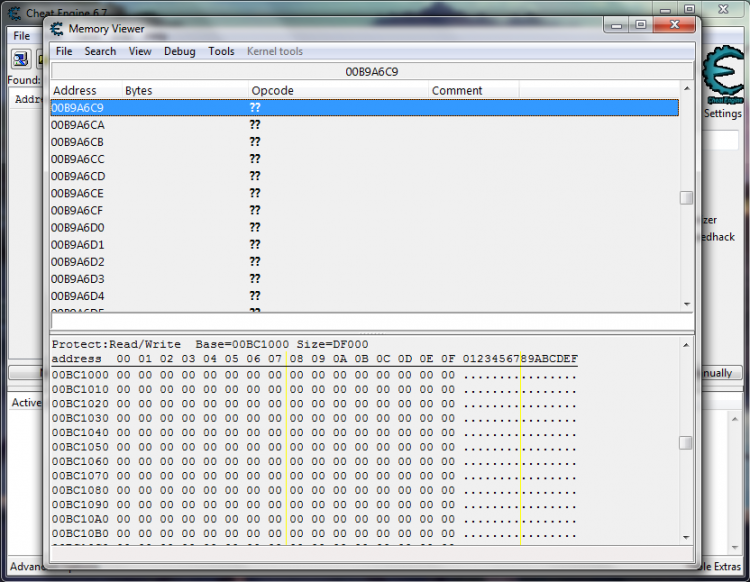Viewport: 750px width, 582px height.
Task: Click scrollbar down arrow in Cheat Engine address list
Action: [x=735, y=548]
